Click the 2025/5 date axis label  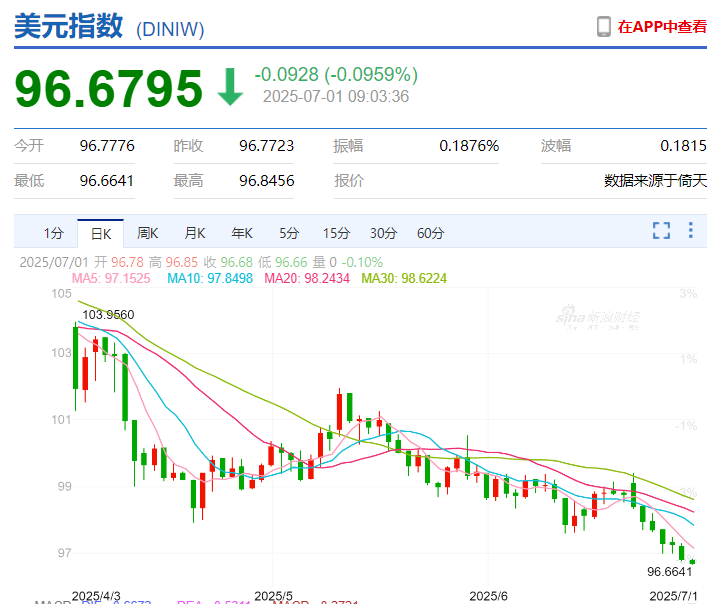(x=274, y=596)
